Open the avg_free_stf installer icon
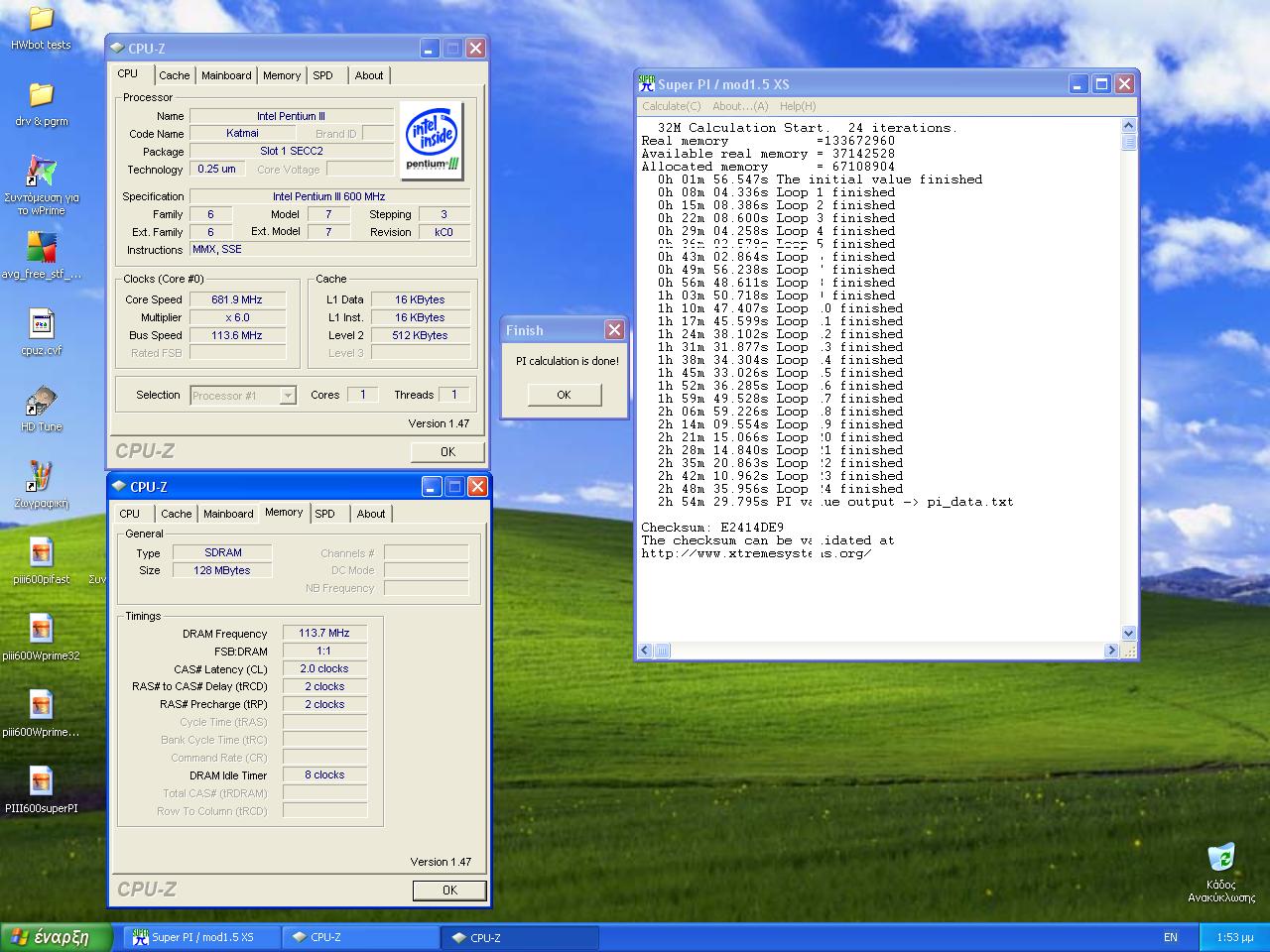The width and height of the screenshot is (1270, 952). 41,248
